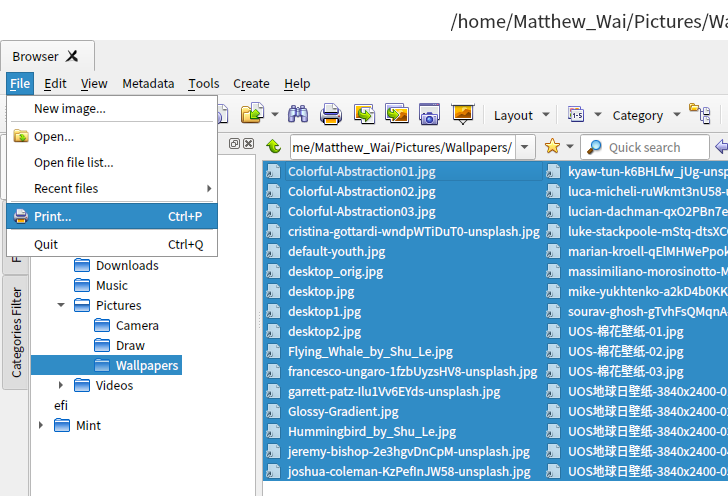Select Print... in the File menu
728x496 pixels.
(x=112, y=216)
